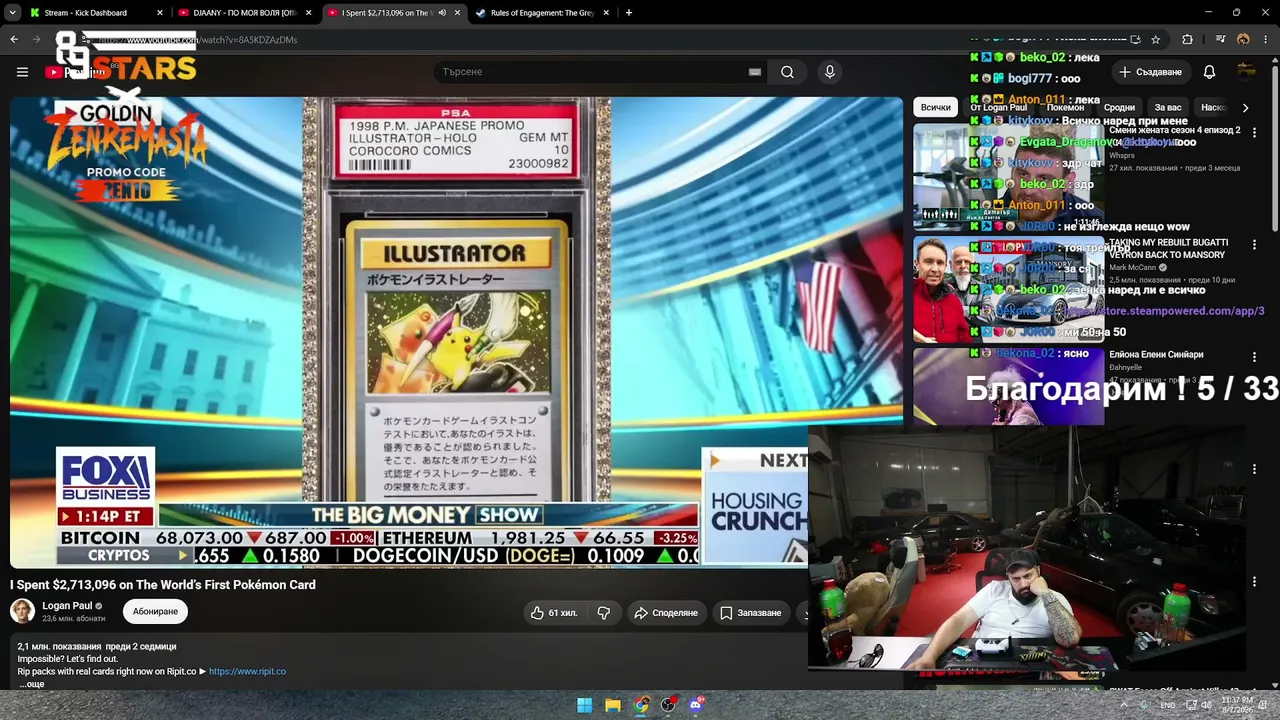Screen dimensions: 1280x720
Task: Mute the playing tab via speaker icon
Action: tap(442, 13)
